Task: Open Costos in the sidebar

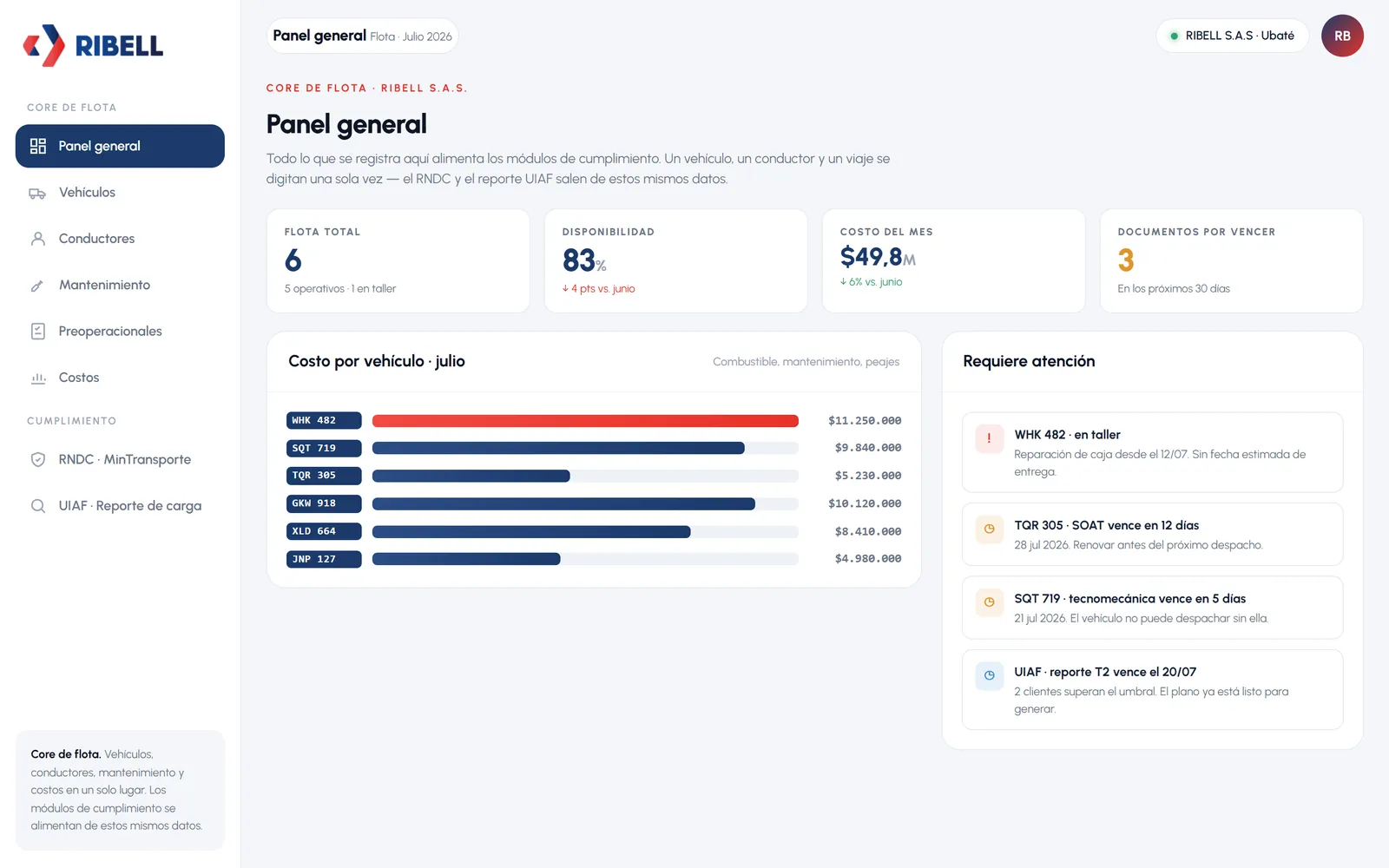Action: point(120,378)
